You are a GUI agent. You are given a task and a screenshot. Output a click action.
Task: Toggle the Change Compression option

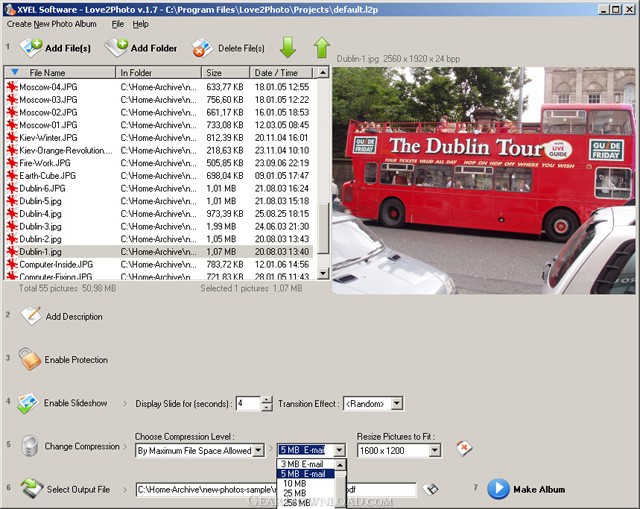click(x=29, y=445)
